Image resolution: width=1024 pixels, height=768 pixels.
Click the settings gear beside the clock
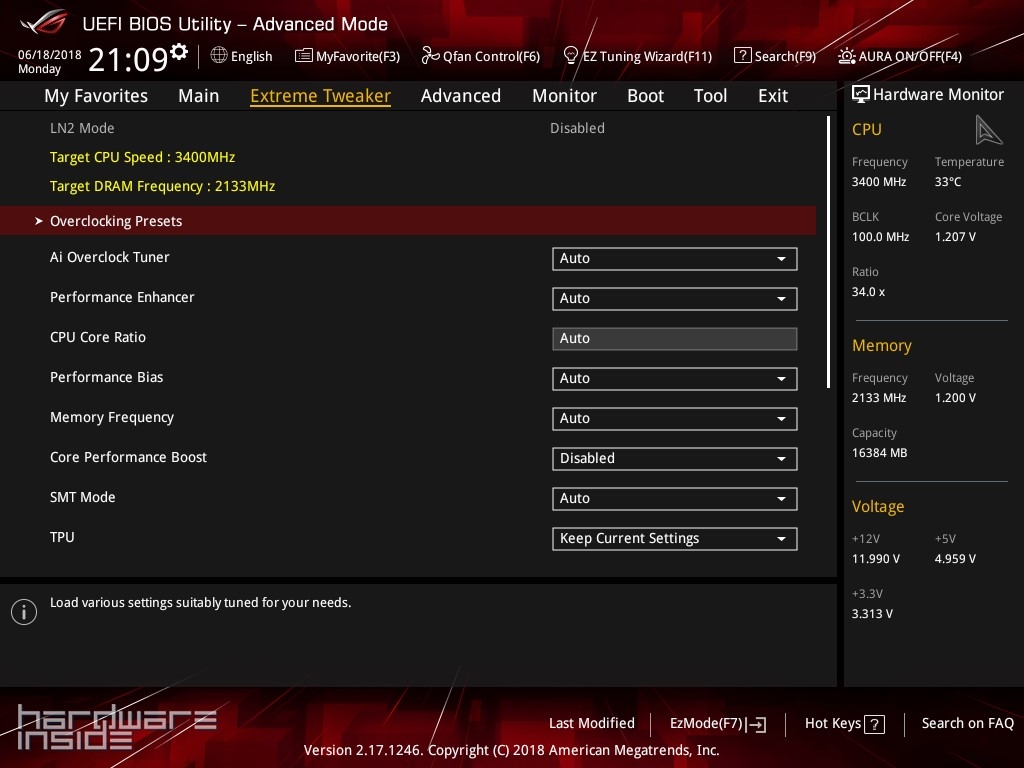(178, 52)
